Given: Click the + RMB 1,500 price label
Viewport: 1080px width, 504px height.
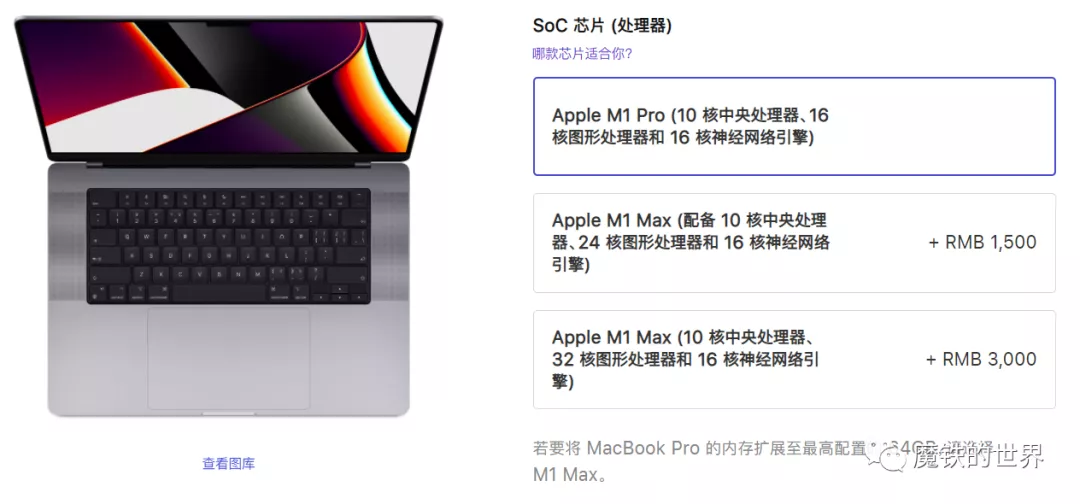Looking at the screenshot, I should pyautogui.click(x=982, y=242).
